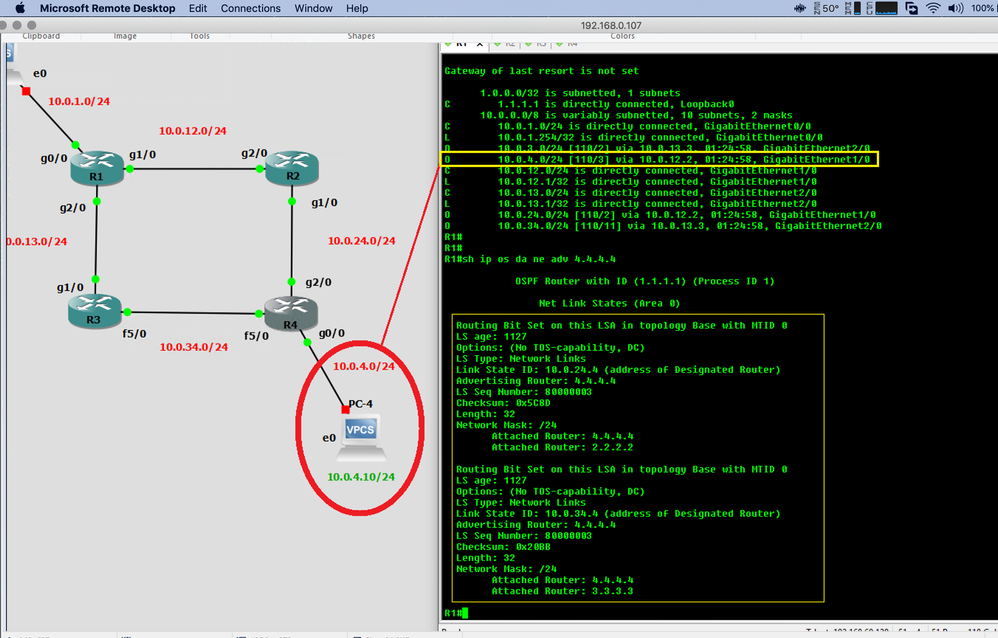Click the 'sh ip os da ne adv 4.4.4.4' command

pyautogui.click(x=539, y=259)
